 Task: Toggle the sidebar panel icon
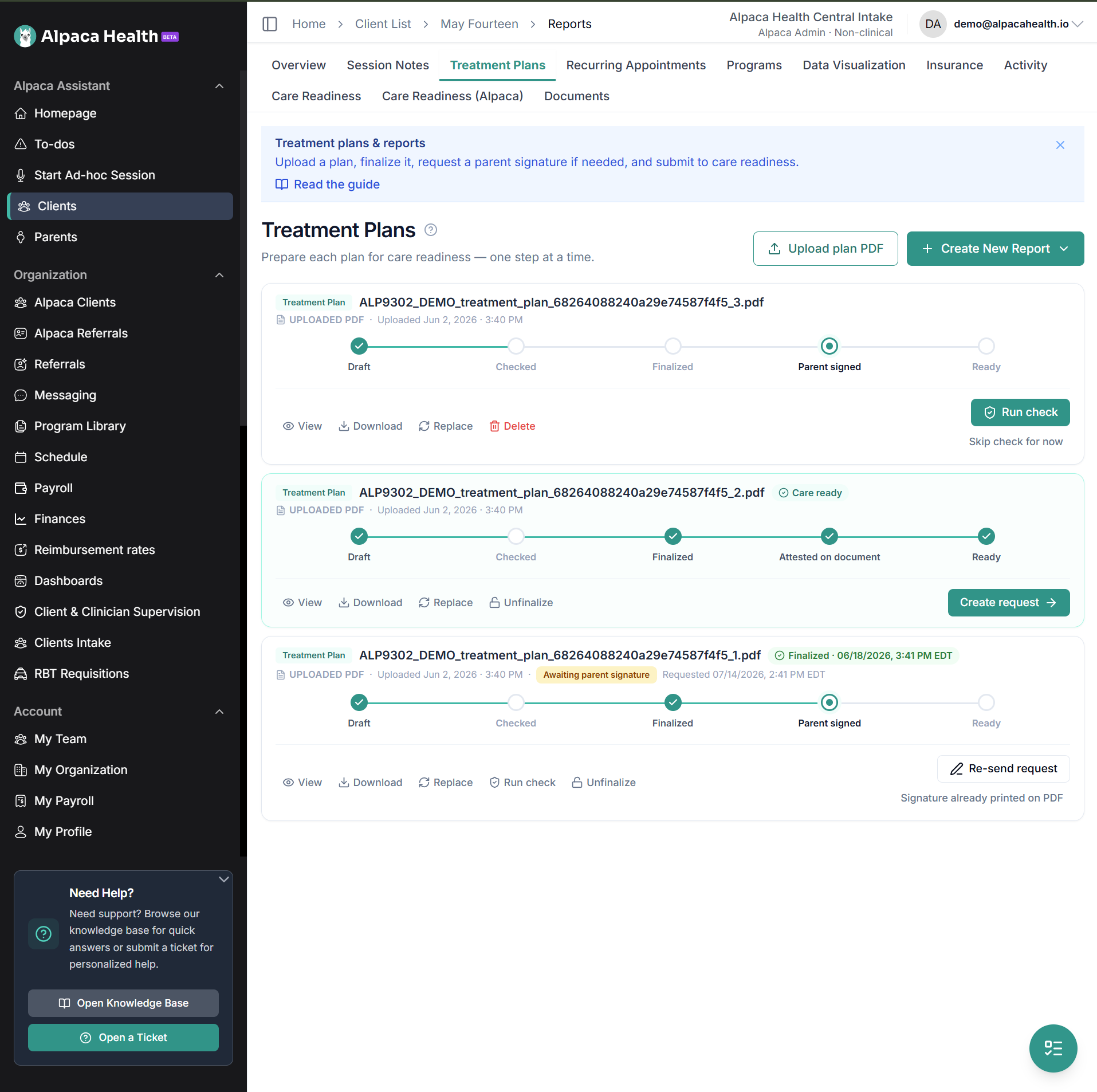coord(270,24)
